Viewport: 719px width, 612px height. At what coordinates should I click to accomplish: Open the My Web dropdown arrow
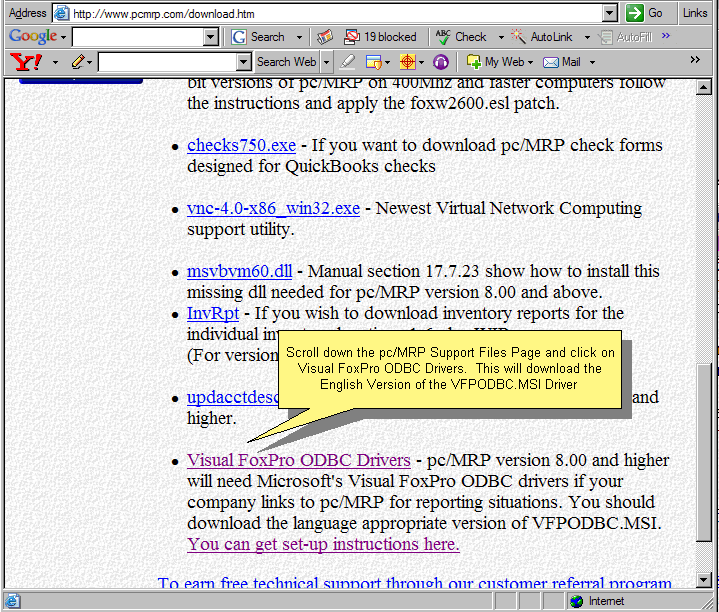531,62
